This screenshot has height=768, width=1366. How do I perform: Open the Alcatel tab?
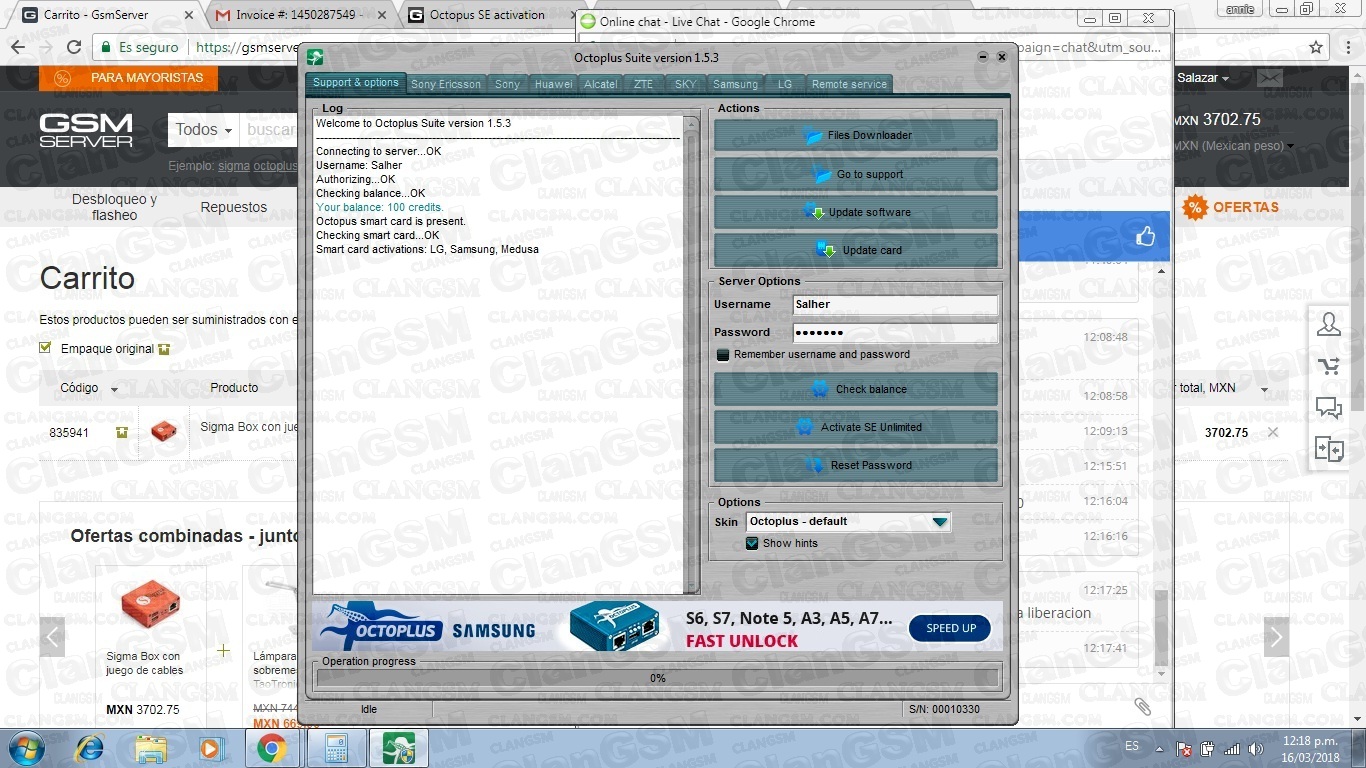coord(601,84)
